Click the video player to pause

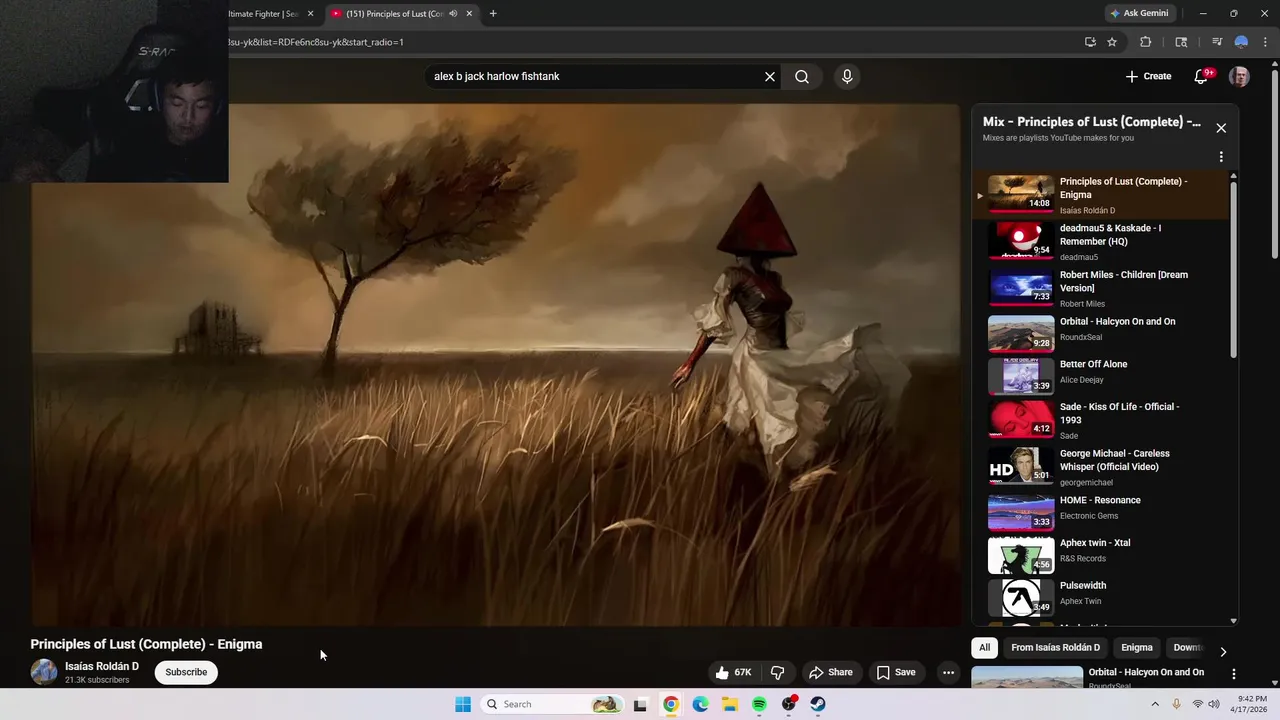pos(495,365)
